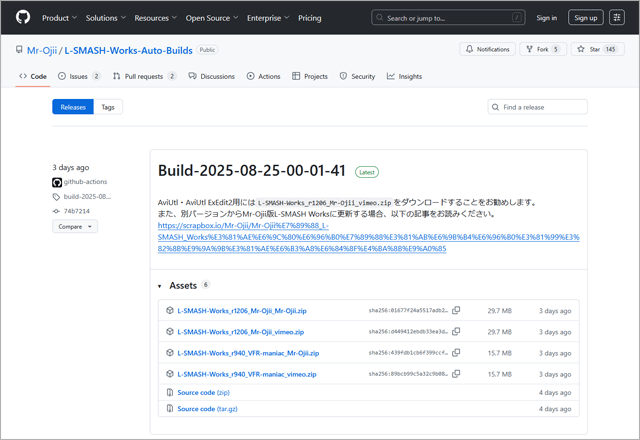The height and width of the screenshot is (440, 640).
Task: Copy sha256 of r940_VFR-maniac_vimeo.zip
Action: point(456,374)
